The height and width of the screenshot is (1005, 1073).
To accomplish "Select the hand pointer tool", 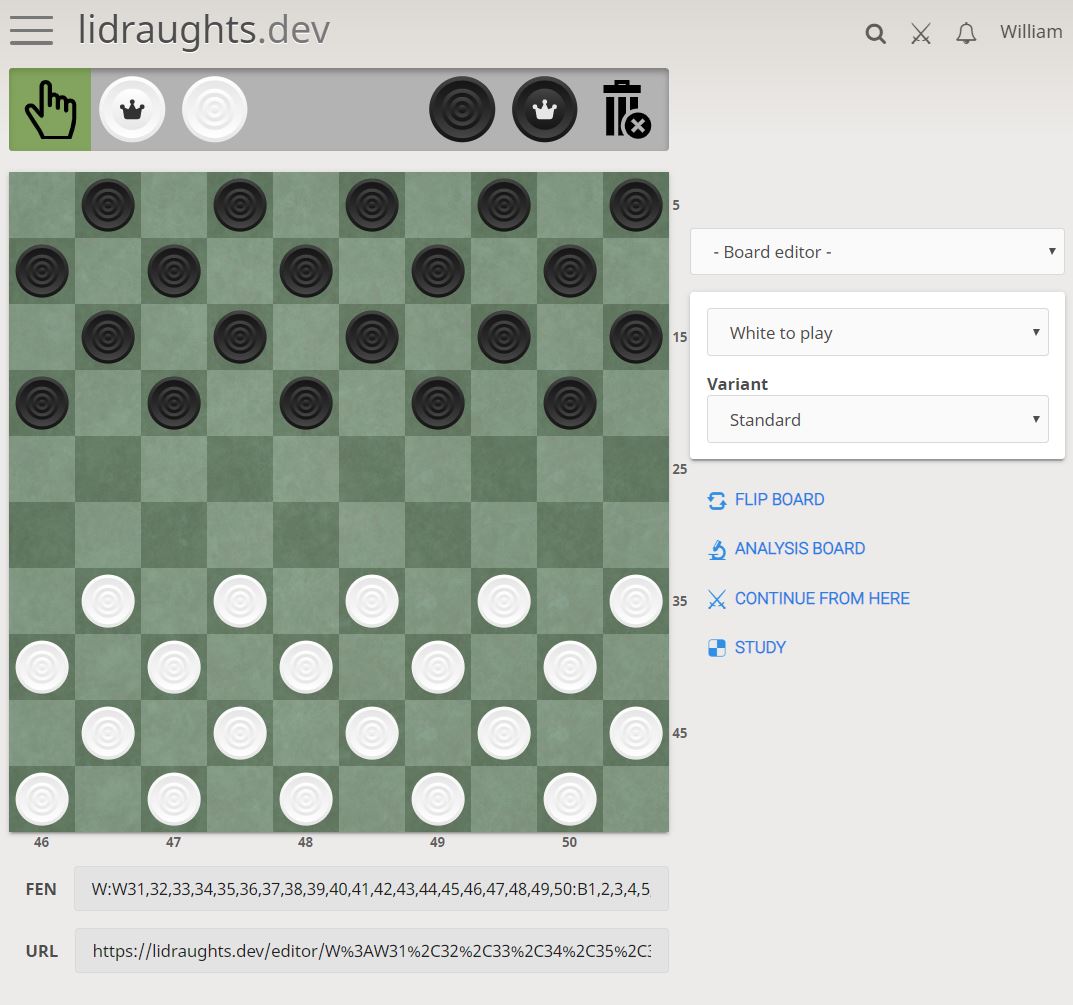I will tap(50, 109).
